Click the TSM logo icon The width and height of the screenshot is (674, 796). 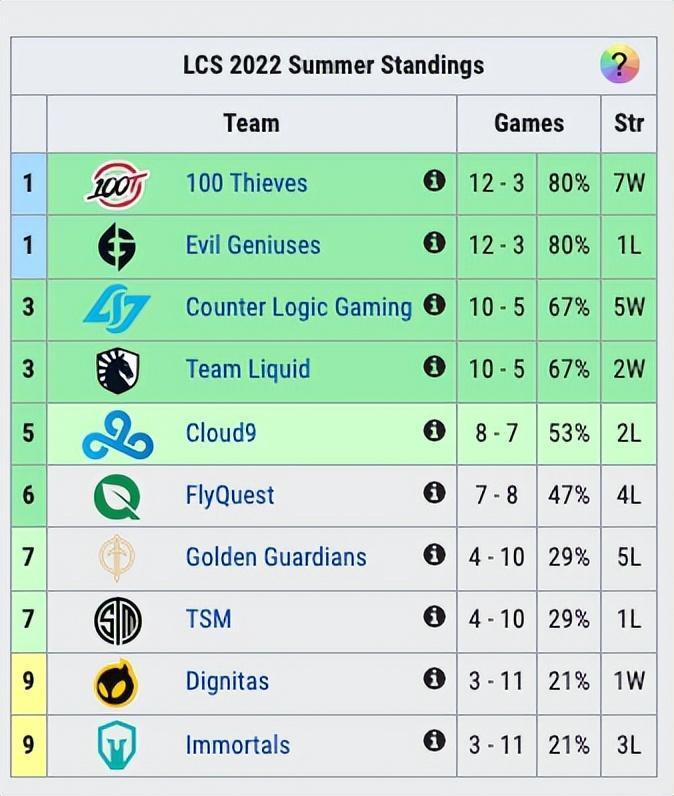tap(117, 620)
